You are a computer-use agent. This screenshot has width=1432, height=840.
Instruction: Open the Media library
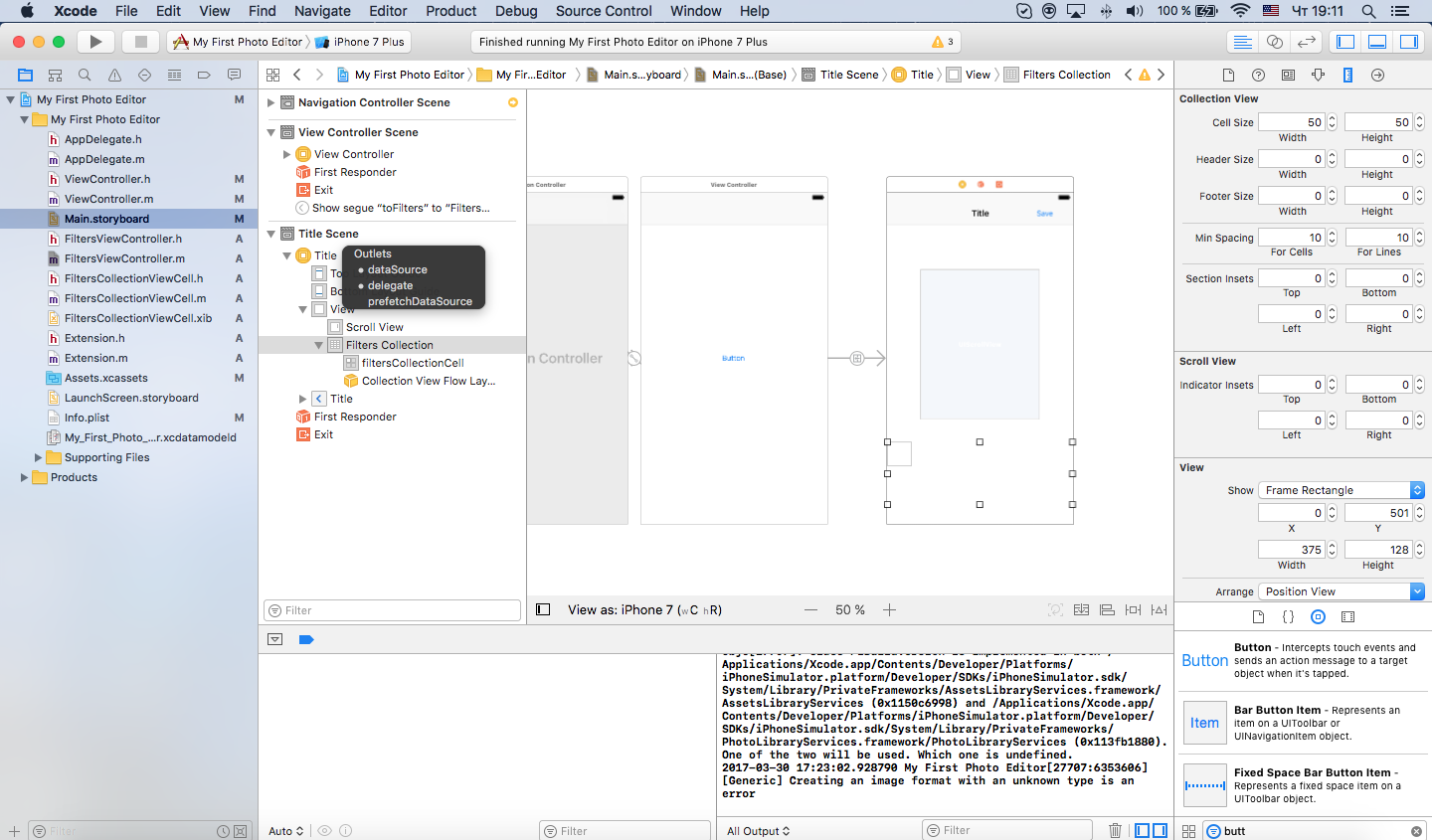(1347, 616)
